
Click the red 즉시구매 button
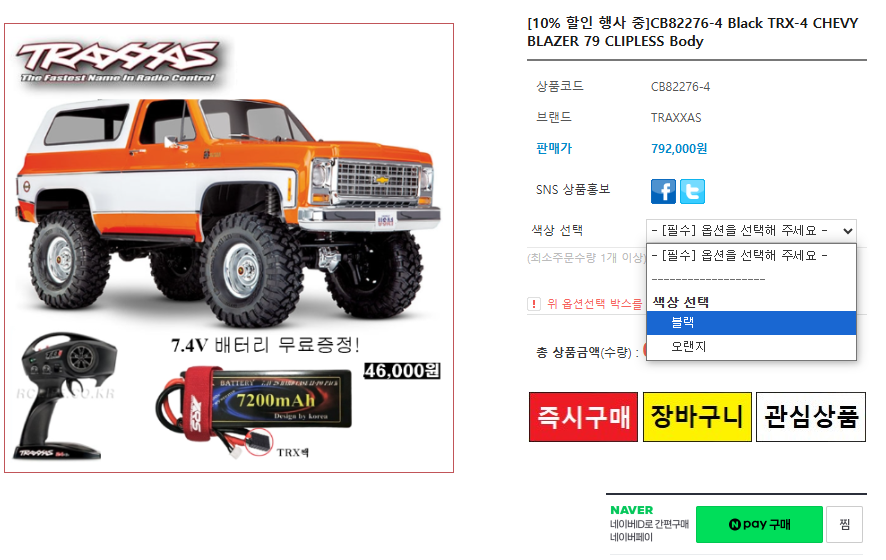pos(583,417)
